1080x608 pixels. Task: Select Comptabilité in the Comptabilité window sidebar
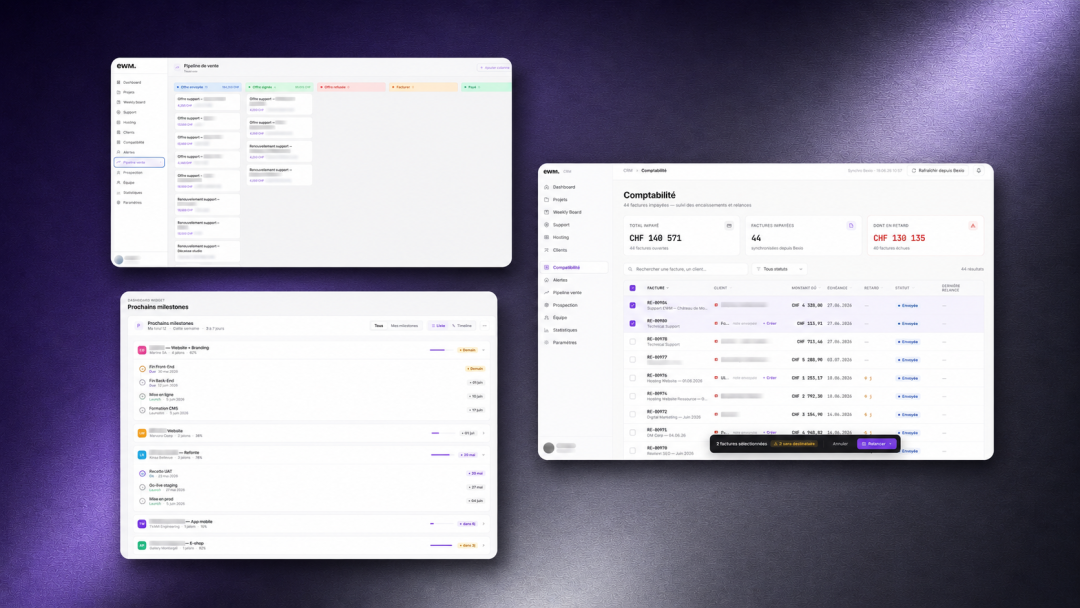575,267
